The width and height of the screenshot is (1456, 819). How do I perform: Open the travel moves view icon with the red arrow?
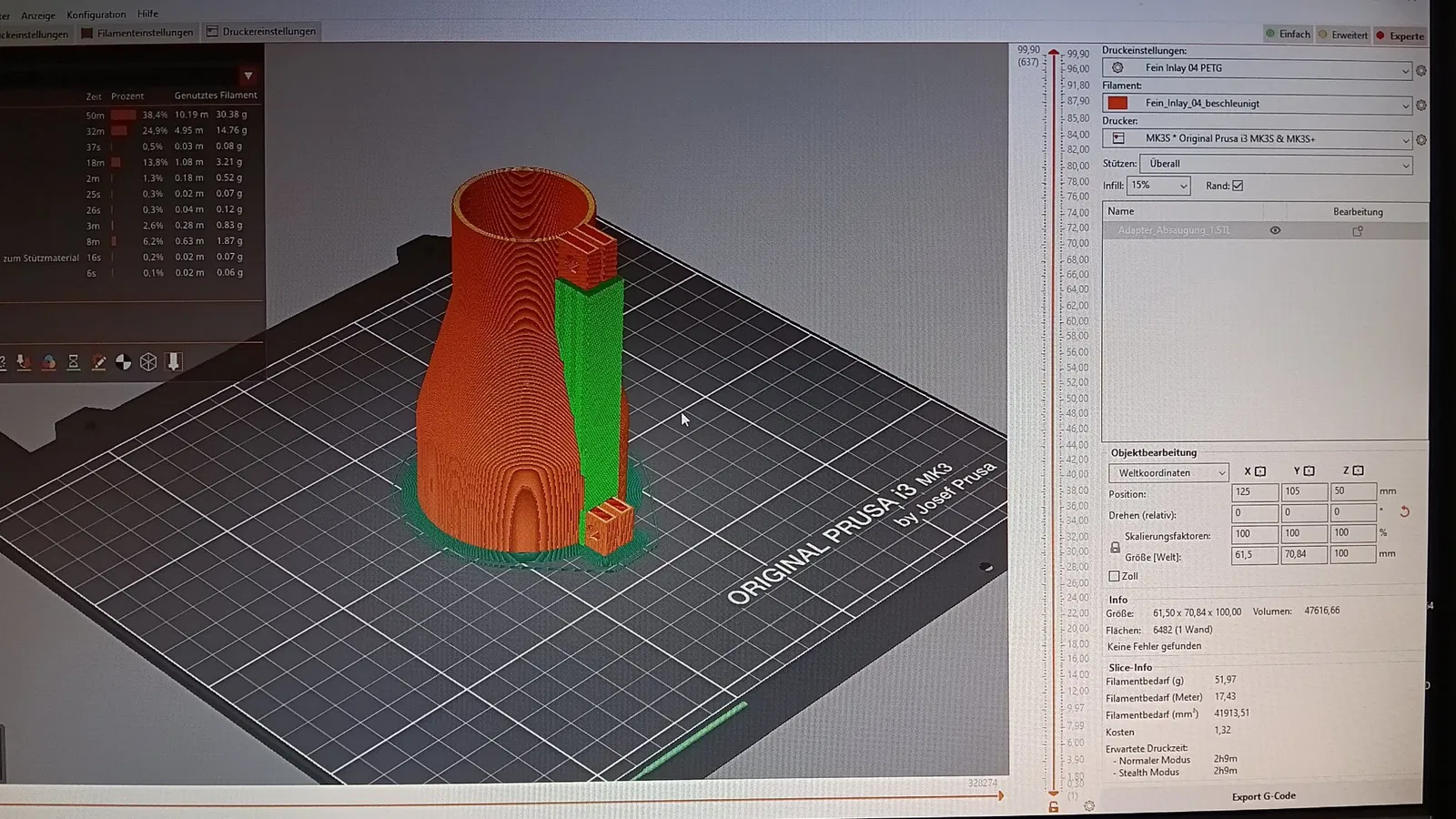(24, 362)
